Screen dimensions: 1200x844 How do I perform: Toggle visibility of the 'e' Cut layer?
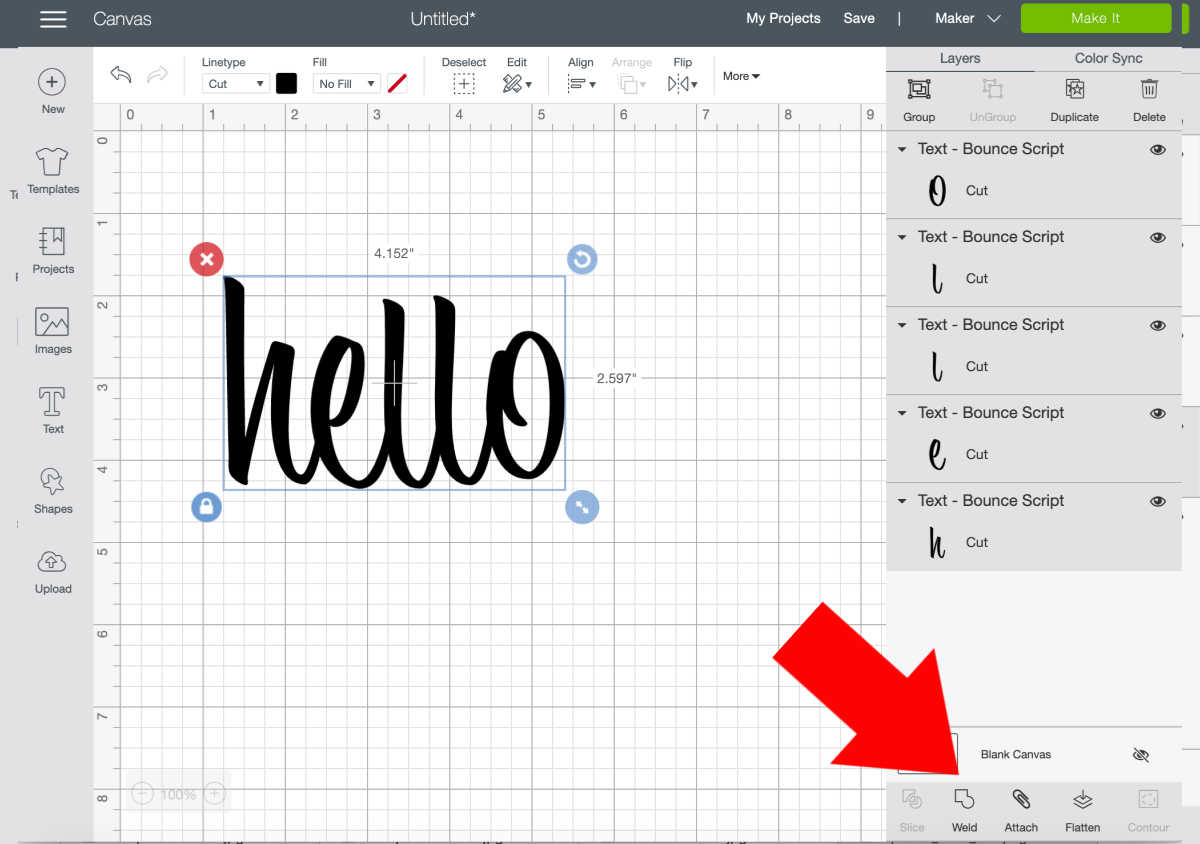coord(1157,413)
